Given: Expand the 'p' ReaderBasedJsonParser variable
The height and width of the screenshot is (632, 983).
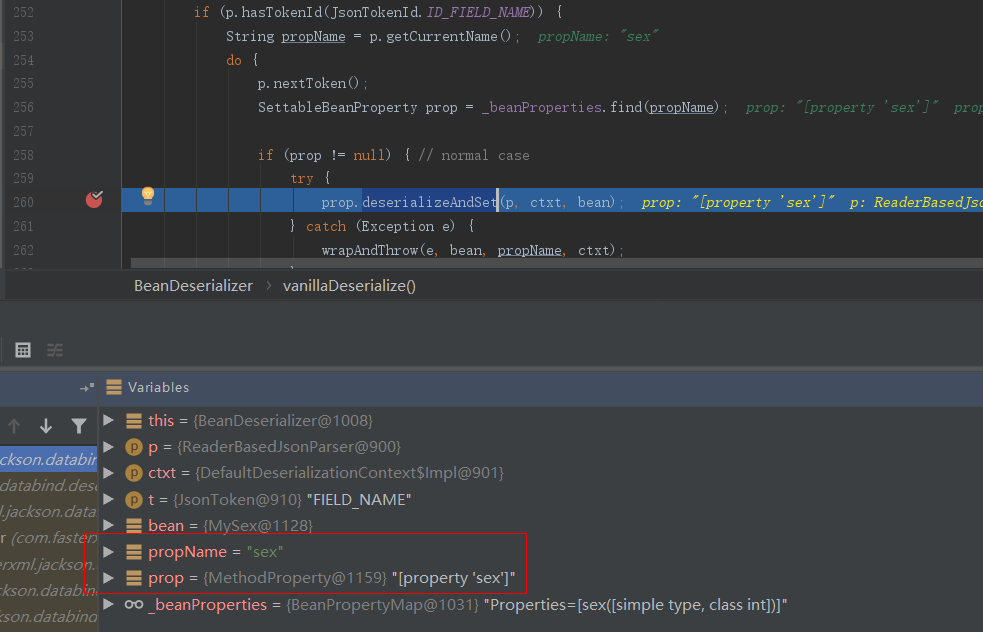Looking at the screenshot, I should [108, 447].
